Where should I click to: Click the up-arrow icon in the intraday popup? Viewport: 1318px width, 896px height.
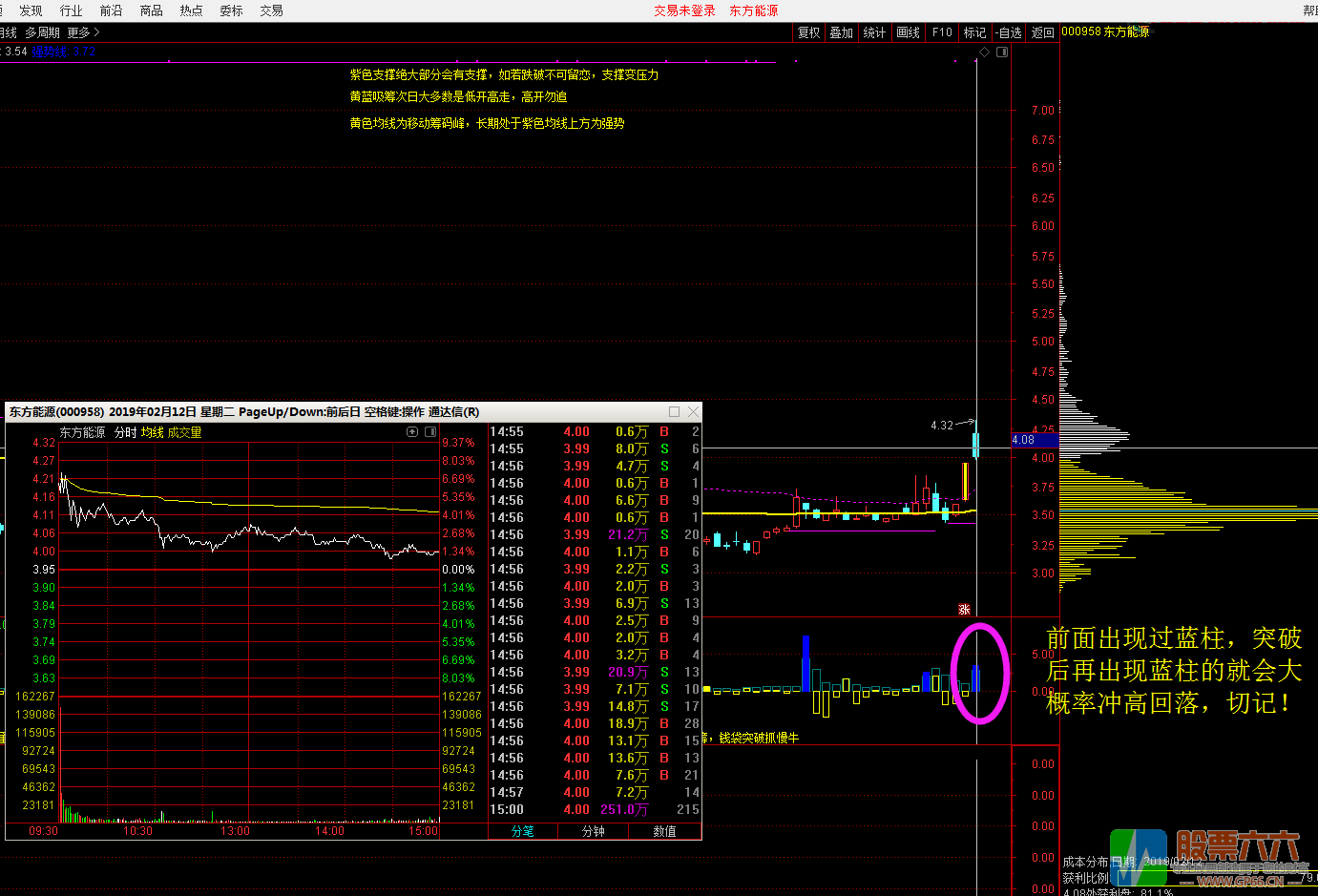pos(412,432)
